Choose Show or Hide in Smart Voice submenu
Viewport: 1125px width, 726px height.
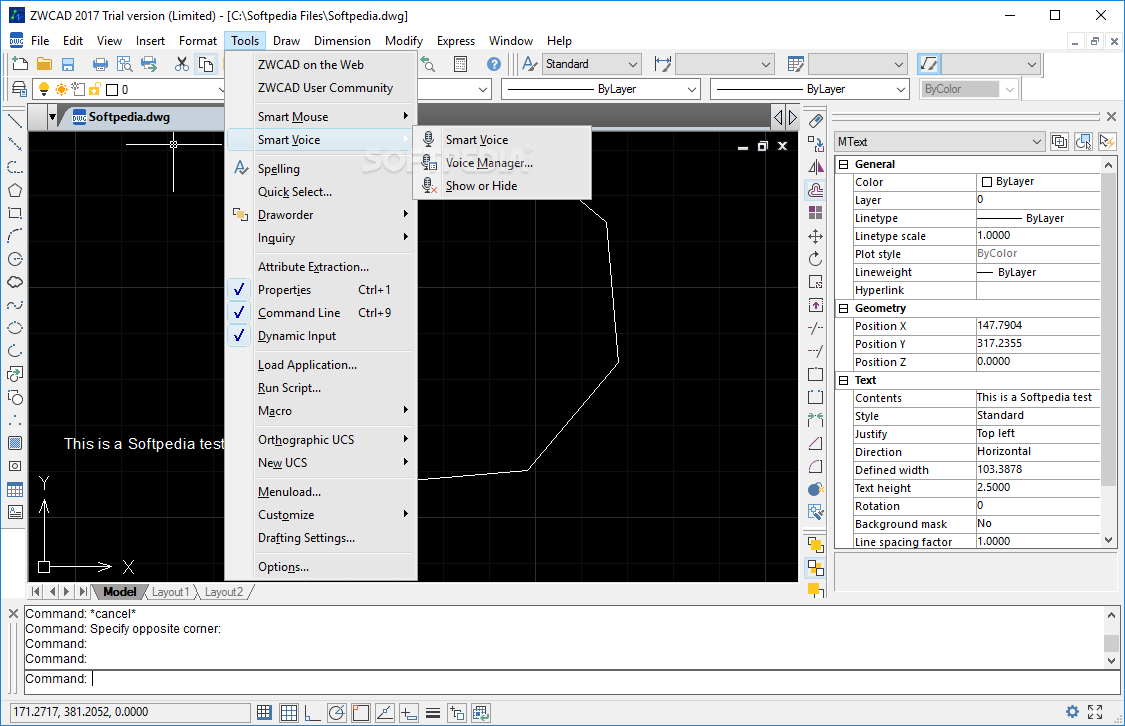502,186
